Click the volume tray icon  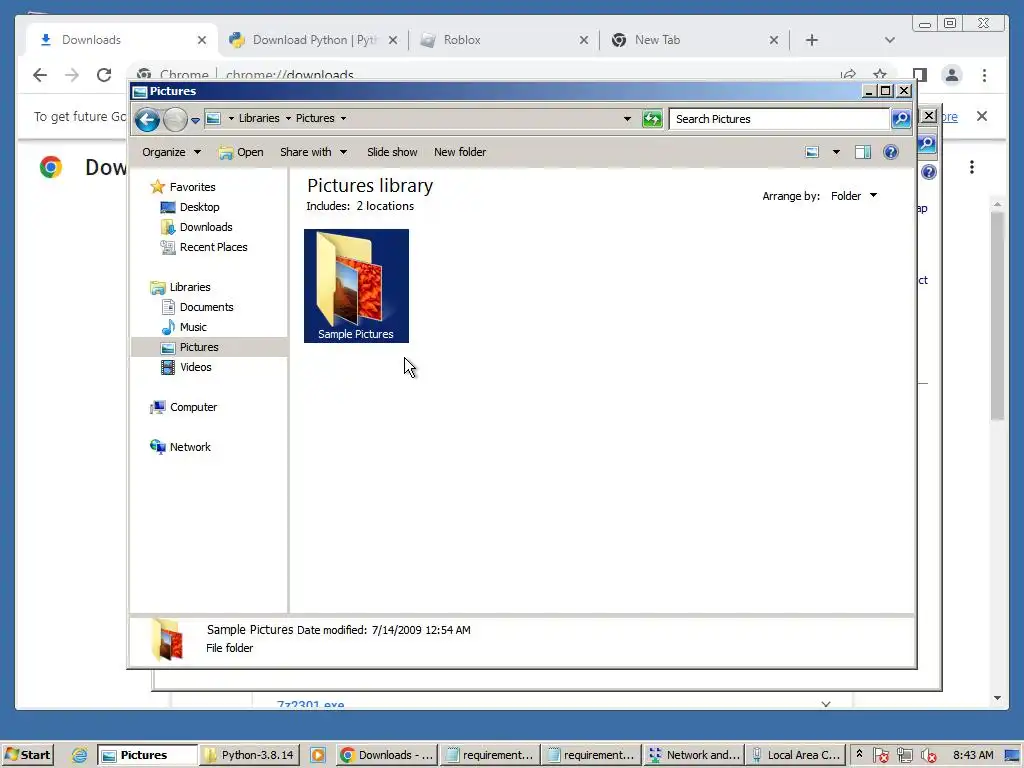point(928,756)
